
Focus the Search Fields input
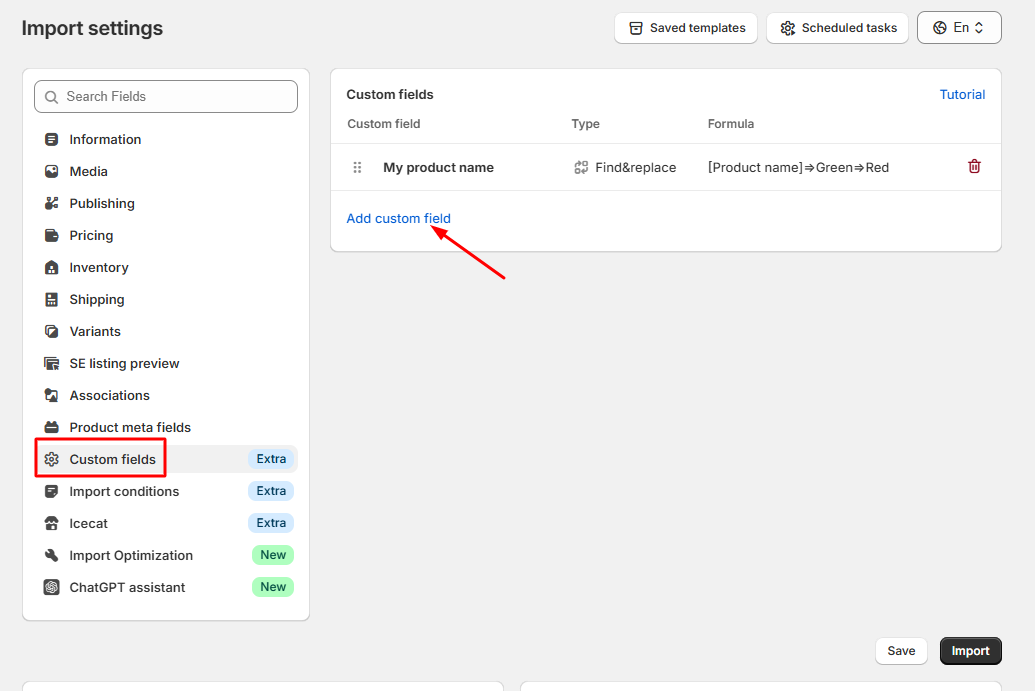(x=166, y=96)
